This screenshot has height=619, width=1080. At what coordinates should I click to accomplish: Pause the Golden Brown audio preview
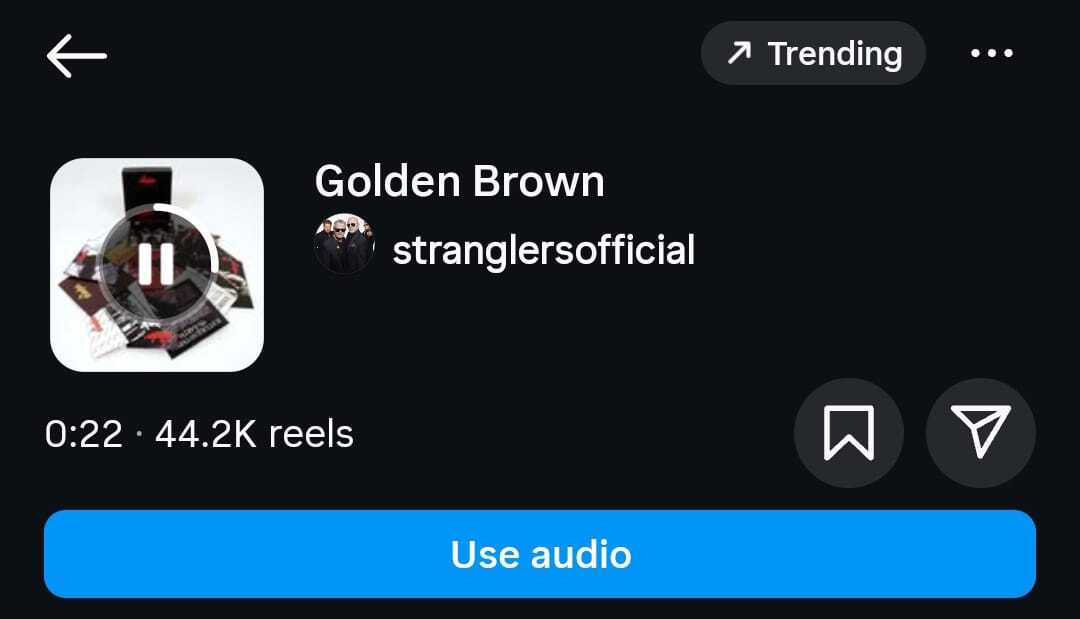tap(156, 264)
